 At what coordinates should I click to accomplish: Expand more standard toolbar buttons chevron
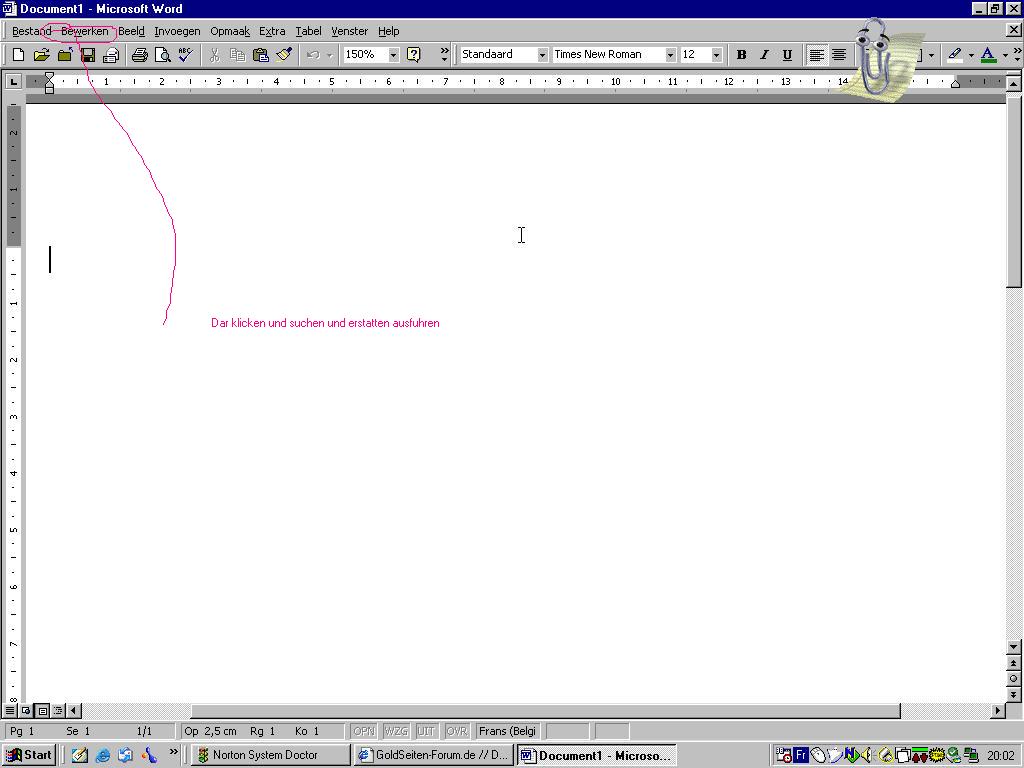[445, 55]
